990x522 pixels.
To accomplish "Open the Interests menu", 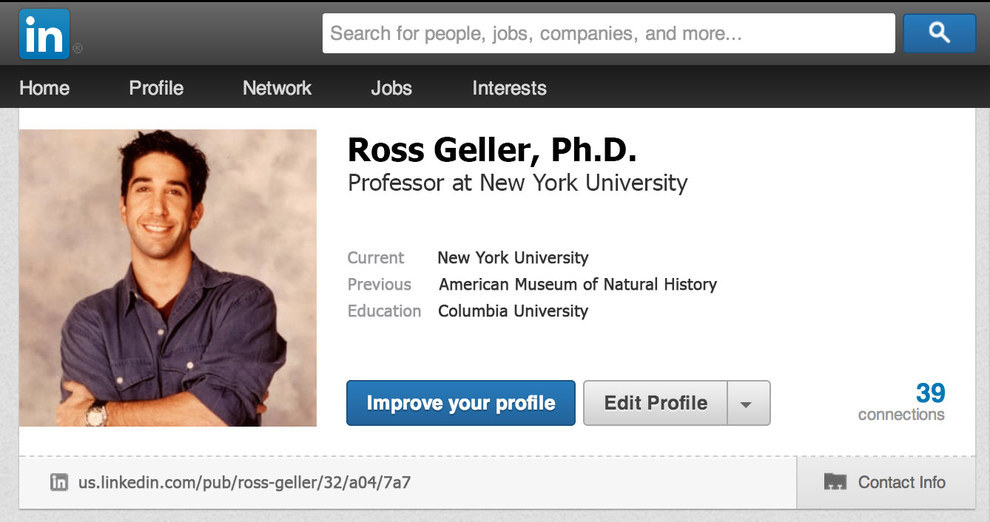I will pyautogui.click(x=509, y=88).
